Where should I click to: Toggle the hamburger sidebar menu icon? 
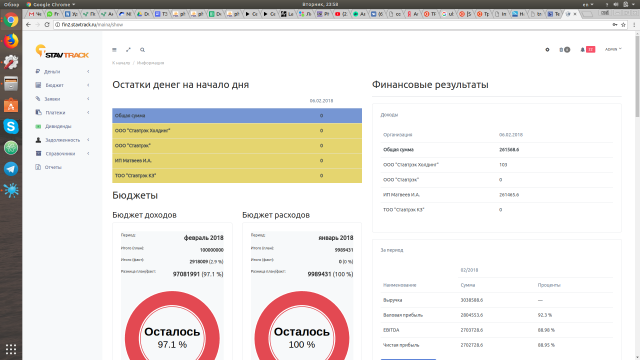(114, 50)
